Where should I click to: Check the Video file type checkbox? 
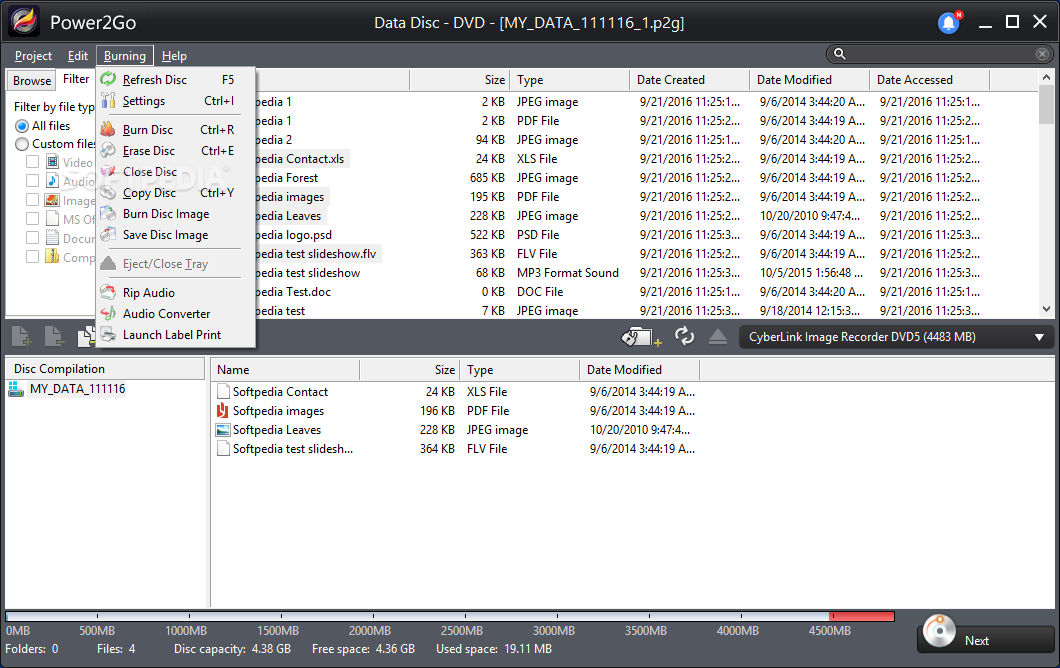tap(32, 162)
